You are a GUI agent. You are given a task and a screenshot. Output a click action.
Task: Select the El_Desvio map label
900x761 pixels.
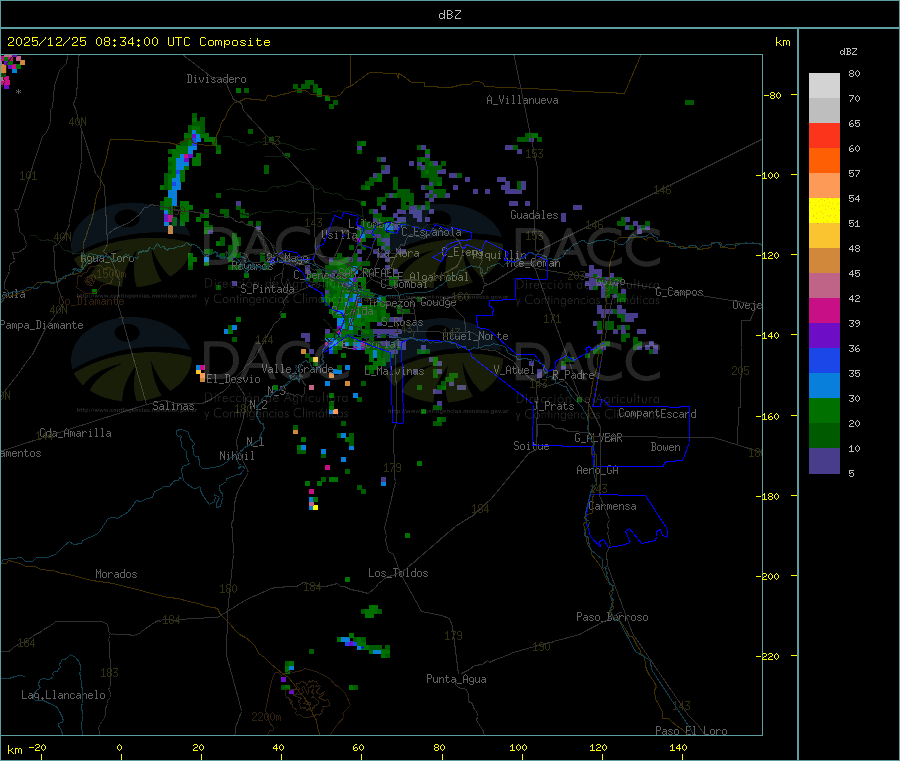234,379
